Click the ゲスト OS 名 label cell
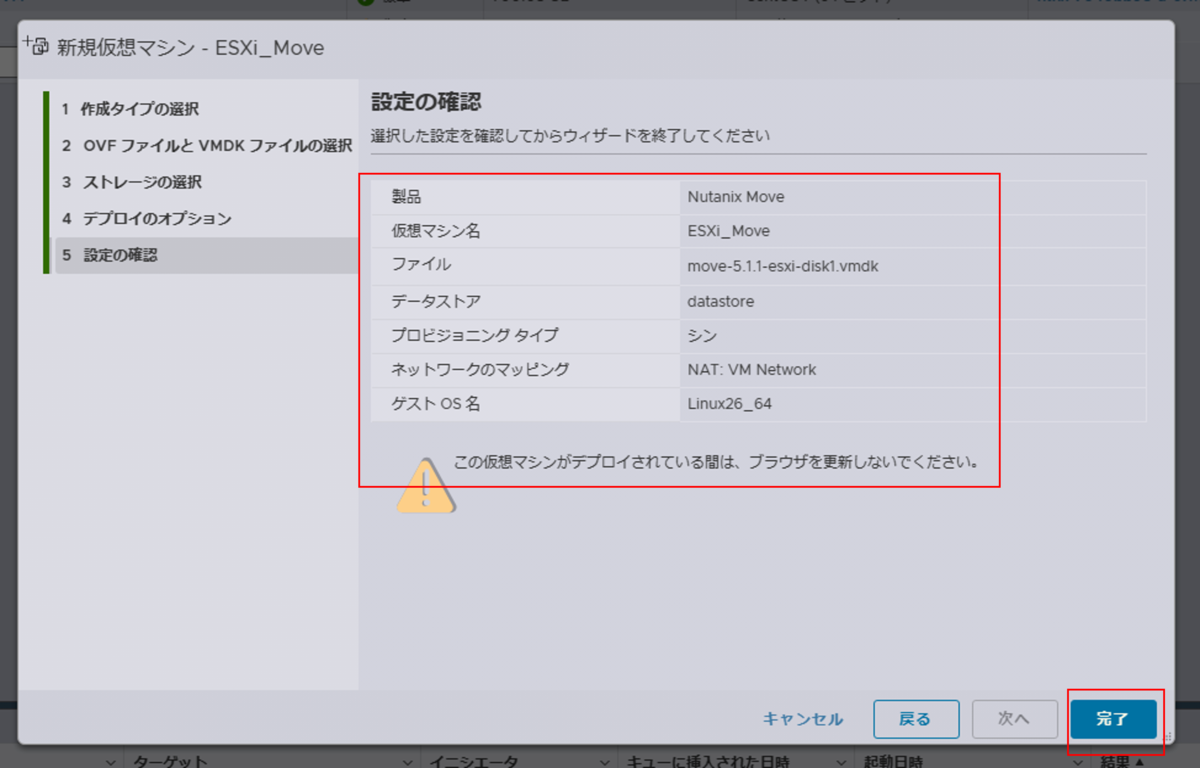This screenshot has height=768, width=1200. [x=525, y=405]
